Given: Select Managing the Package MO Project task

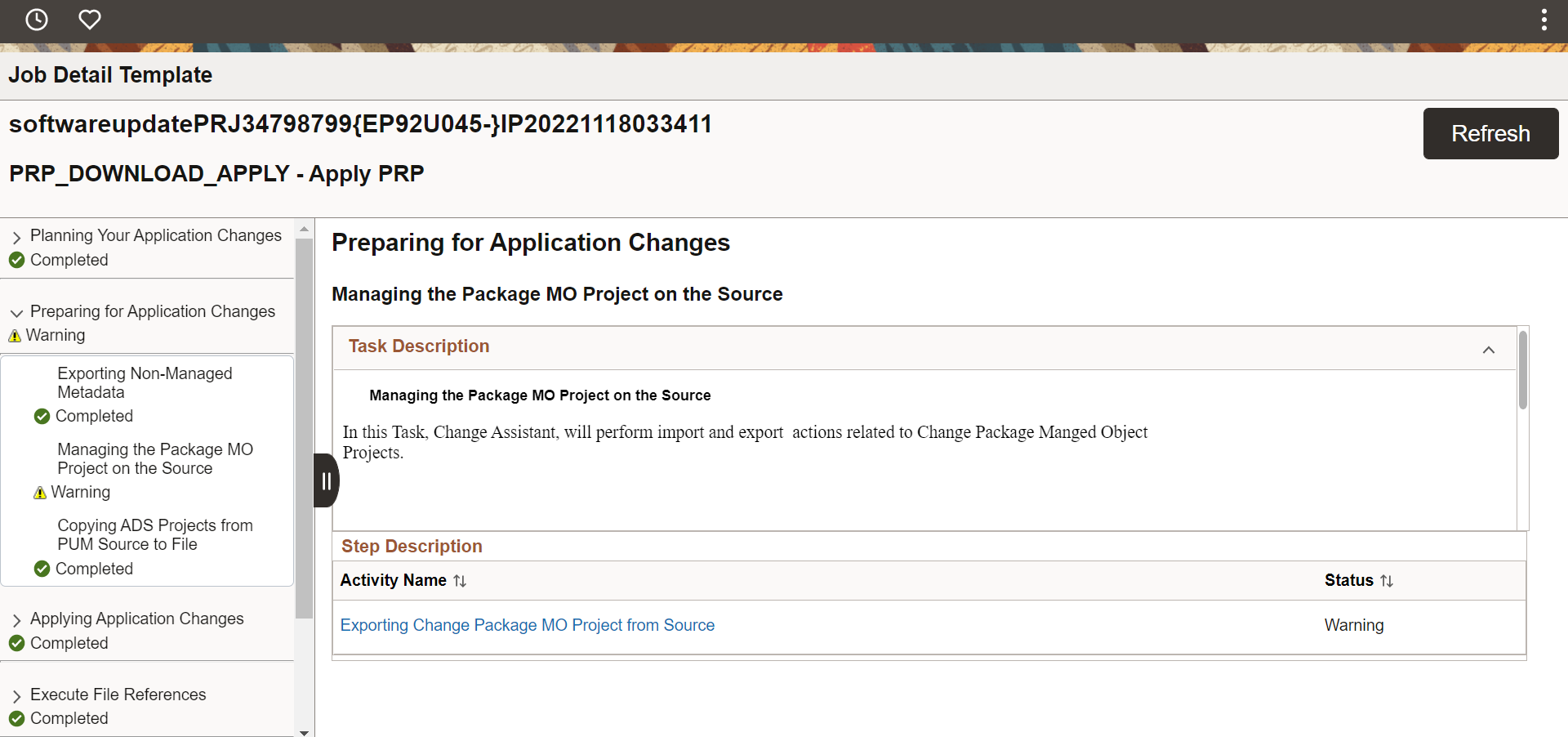Looking at the screenshot, I should (x=154, y=458).
